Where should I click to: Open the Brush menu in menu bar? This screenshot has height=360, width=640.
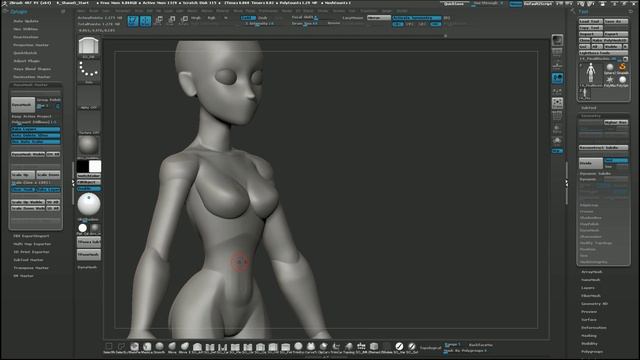pyautogui.click(x=94, y=11)
